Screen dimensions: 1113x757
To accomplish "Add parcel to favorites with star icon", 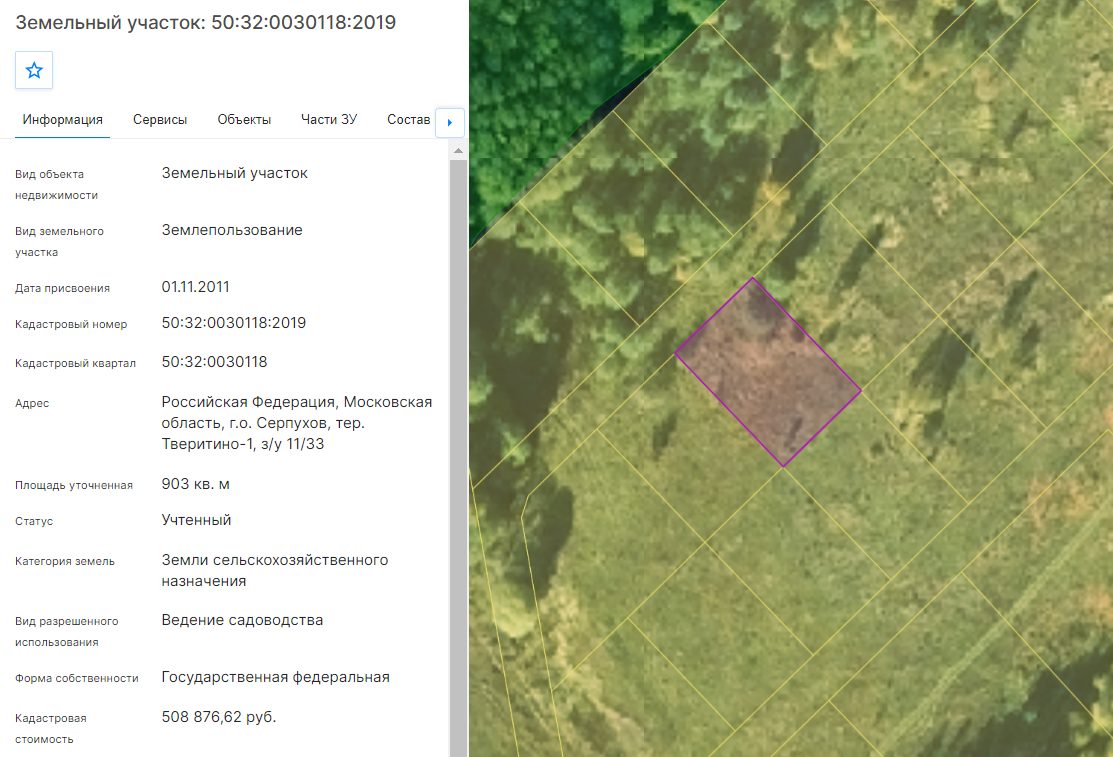I will tap(34, 70).
